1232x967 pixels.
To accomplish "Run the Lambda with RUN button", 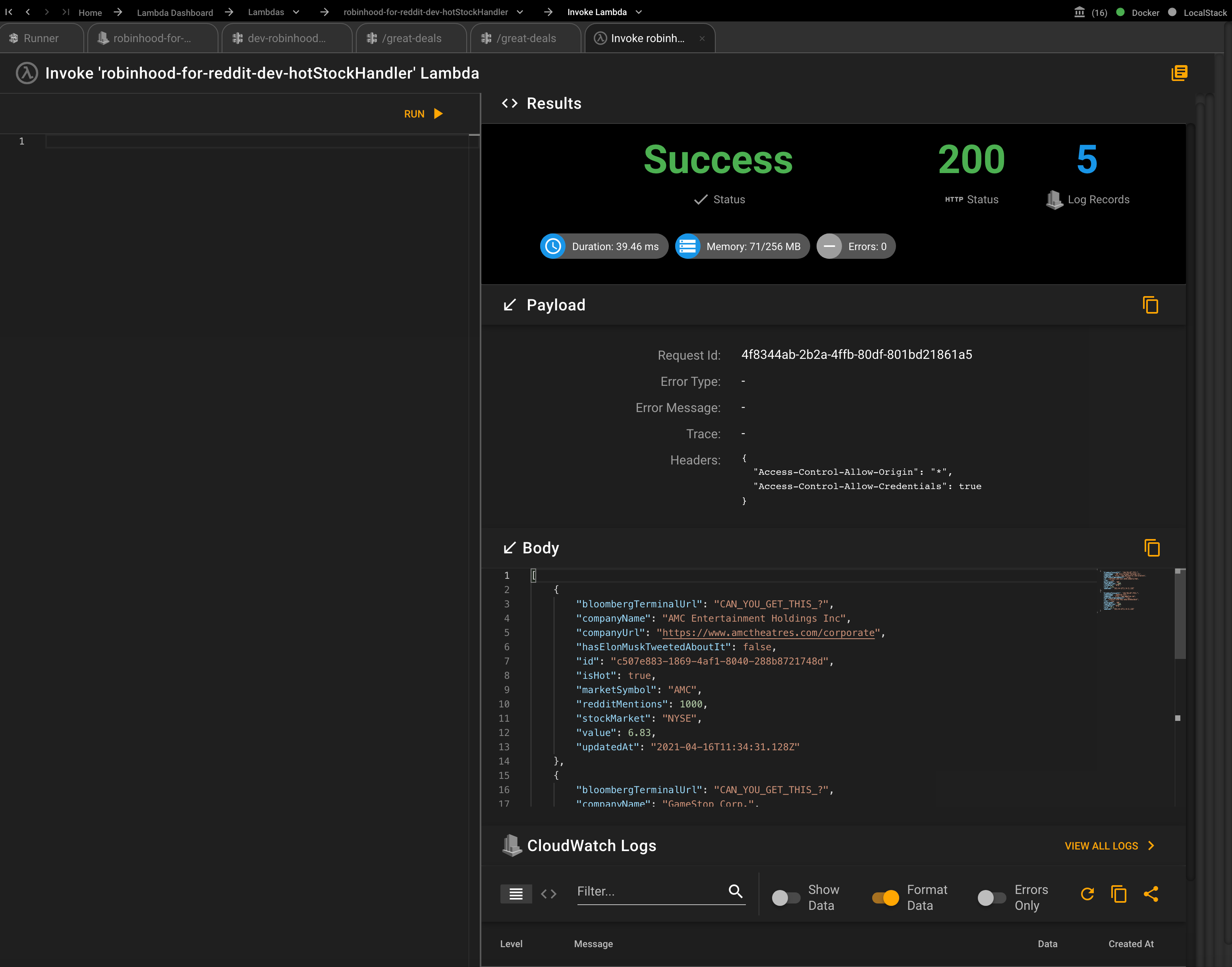I will pyautogui.click(x=423, y=114).
